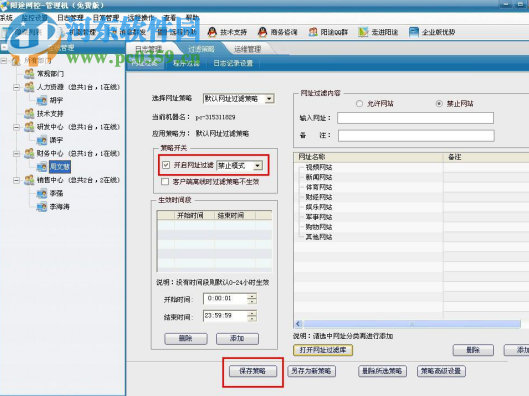This screenshot has height=396, width=529.
Task: Click 添加 button under time period section
Action: [x=237, y=338]
